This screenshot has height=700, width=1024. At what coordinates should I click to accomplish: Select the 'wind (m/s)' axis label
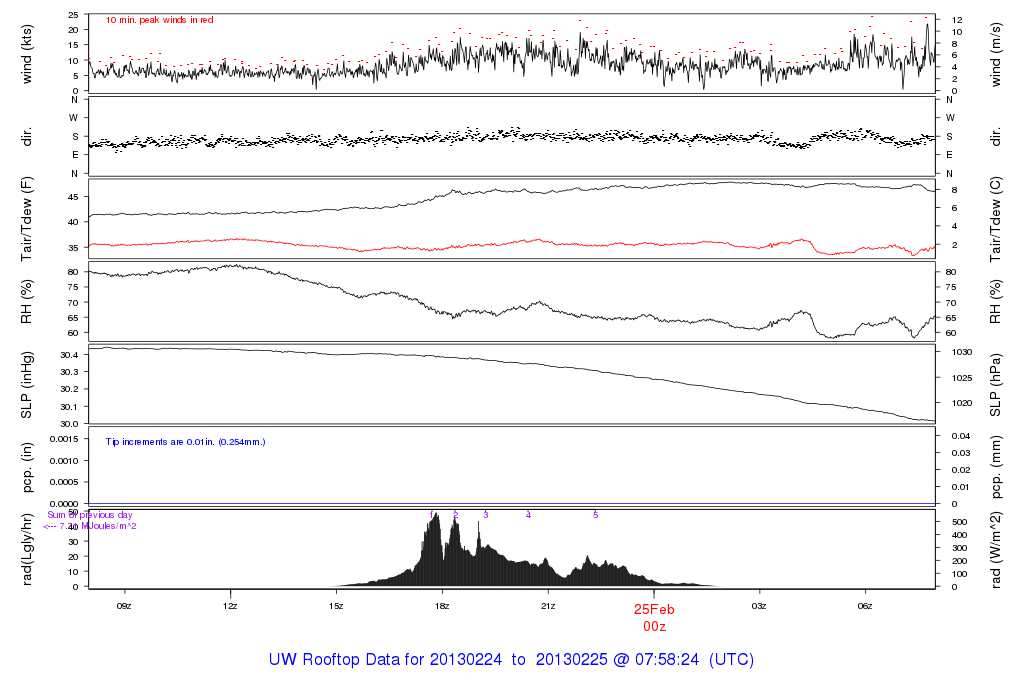coord(995,54)
